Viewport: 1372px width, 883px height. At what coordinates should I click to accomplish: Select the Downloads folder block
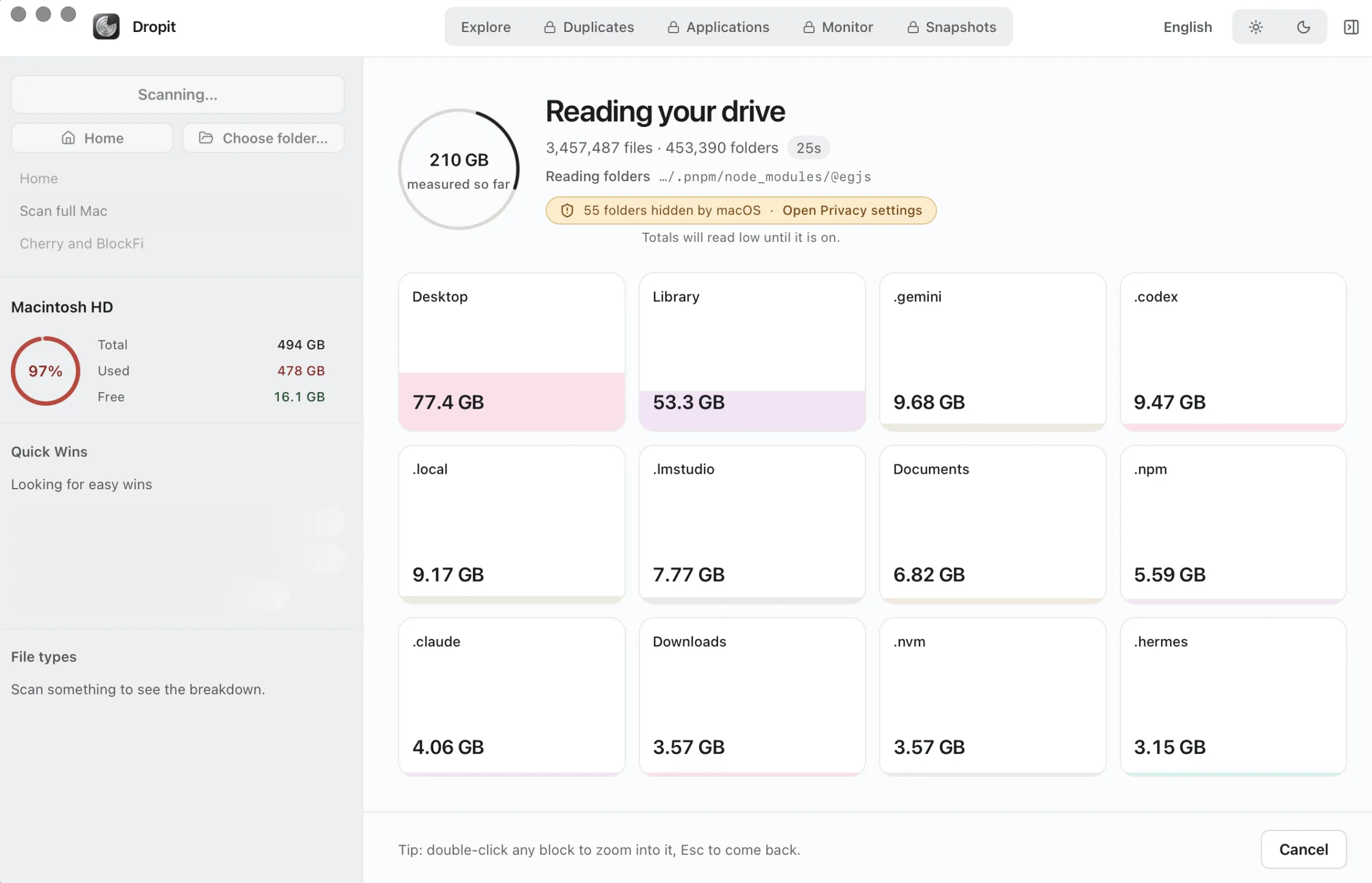click(752, 697)
